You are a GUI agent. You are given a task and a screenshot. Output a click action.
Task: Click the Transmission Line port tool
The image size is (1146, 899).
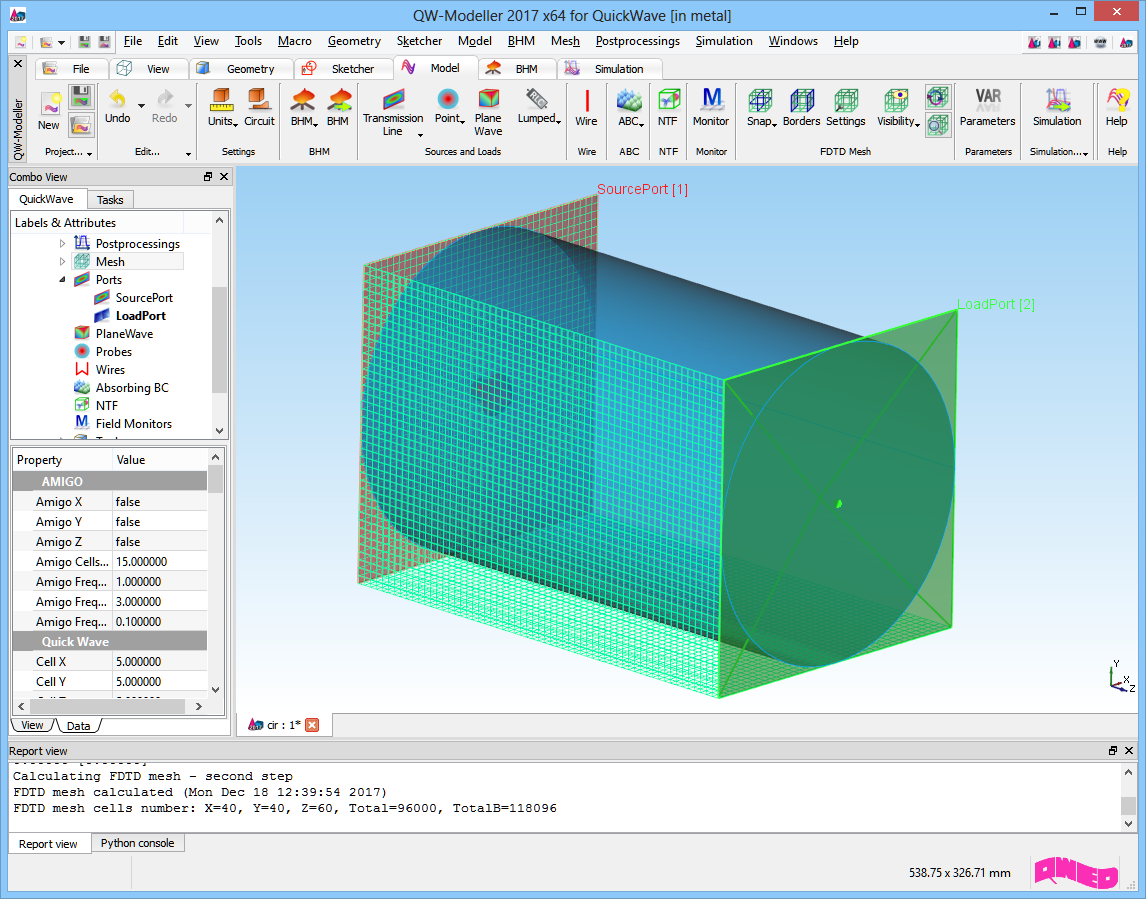[x=392, y=112]
